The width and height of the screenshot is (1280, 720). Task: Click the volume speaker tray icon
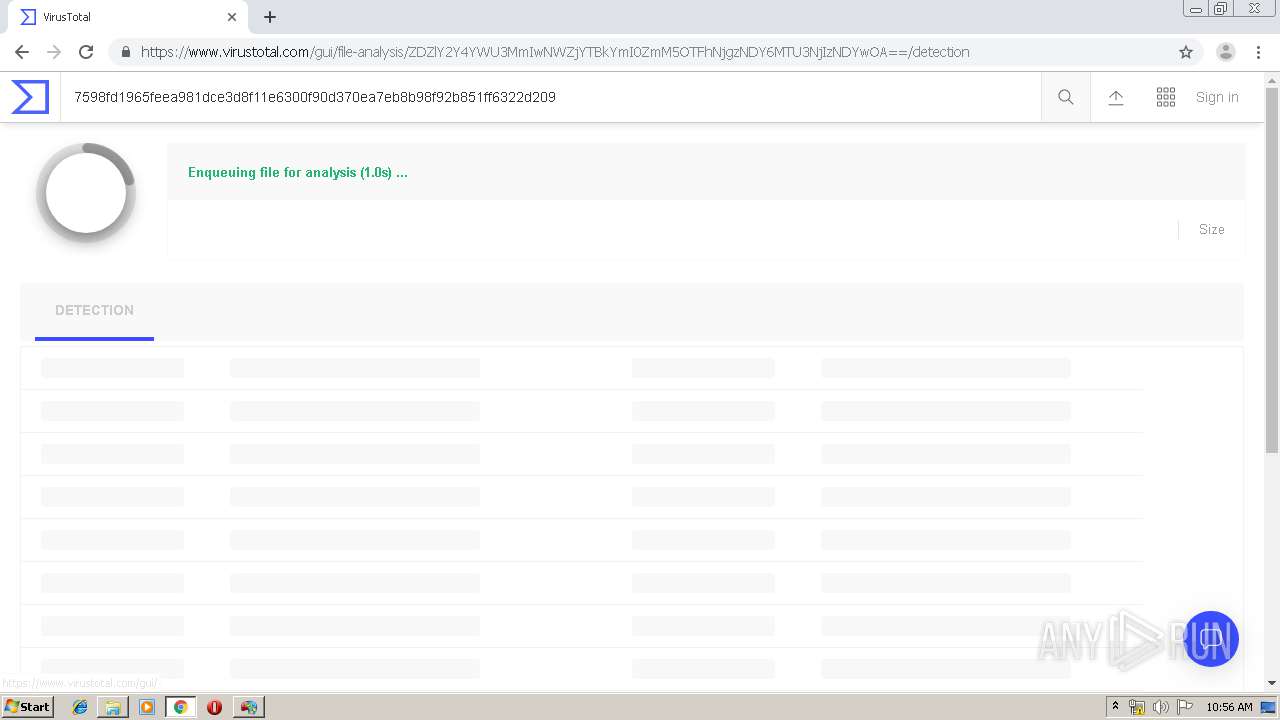click(1160, 707)
